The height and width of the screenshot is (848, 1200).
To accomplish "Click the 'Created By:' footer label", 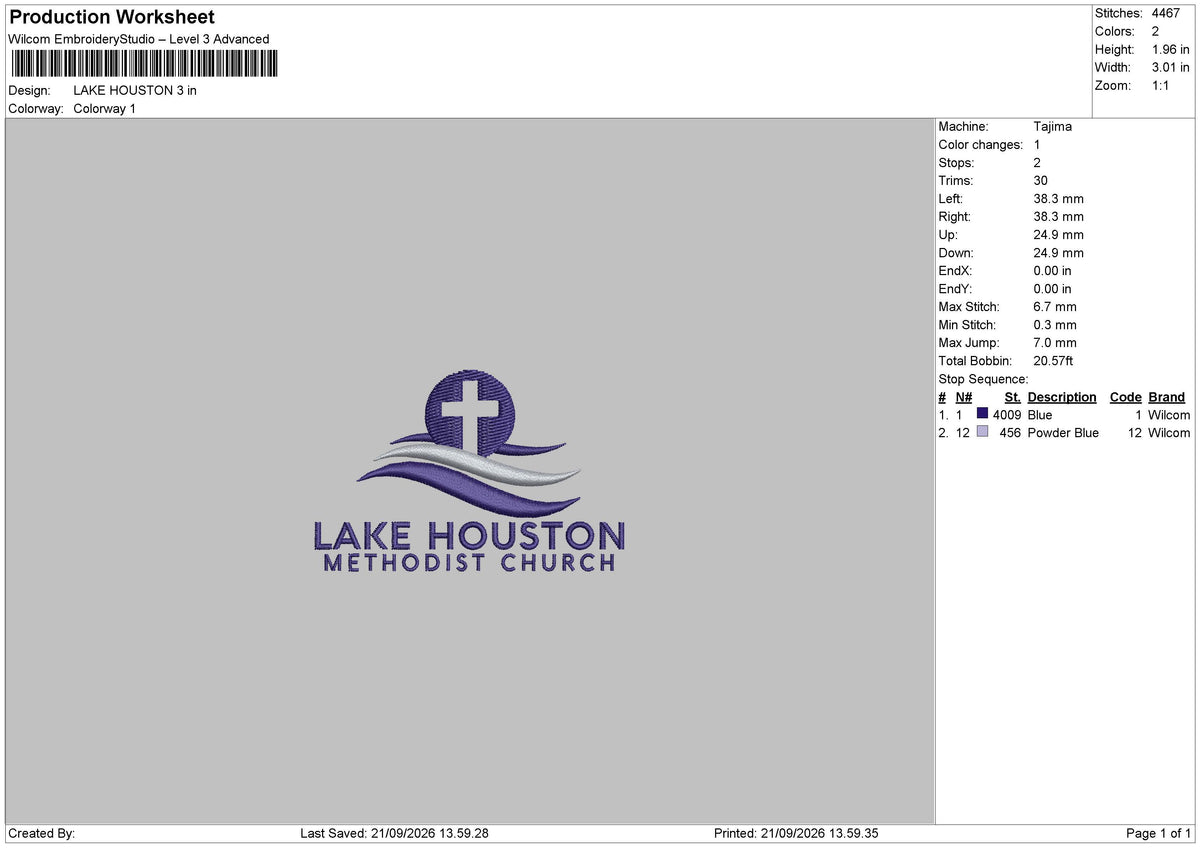I will tap(41, 833).
